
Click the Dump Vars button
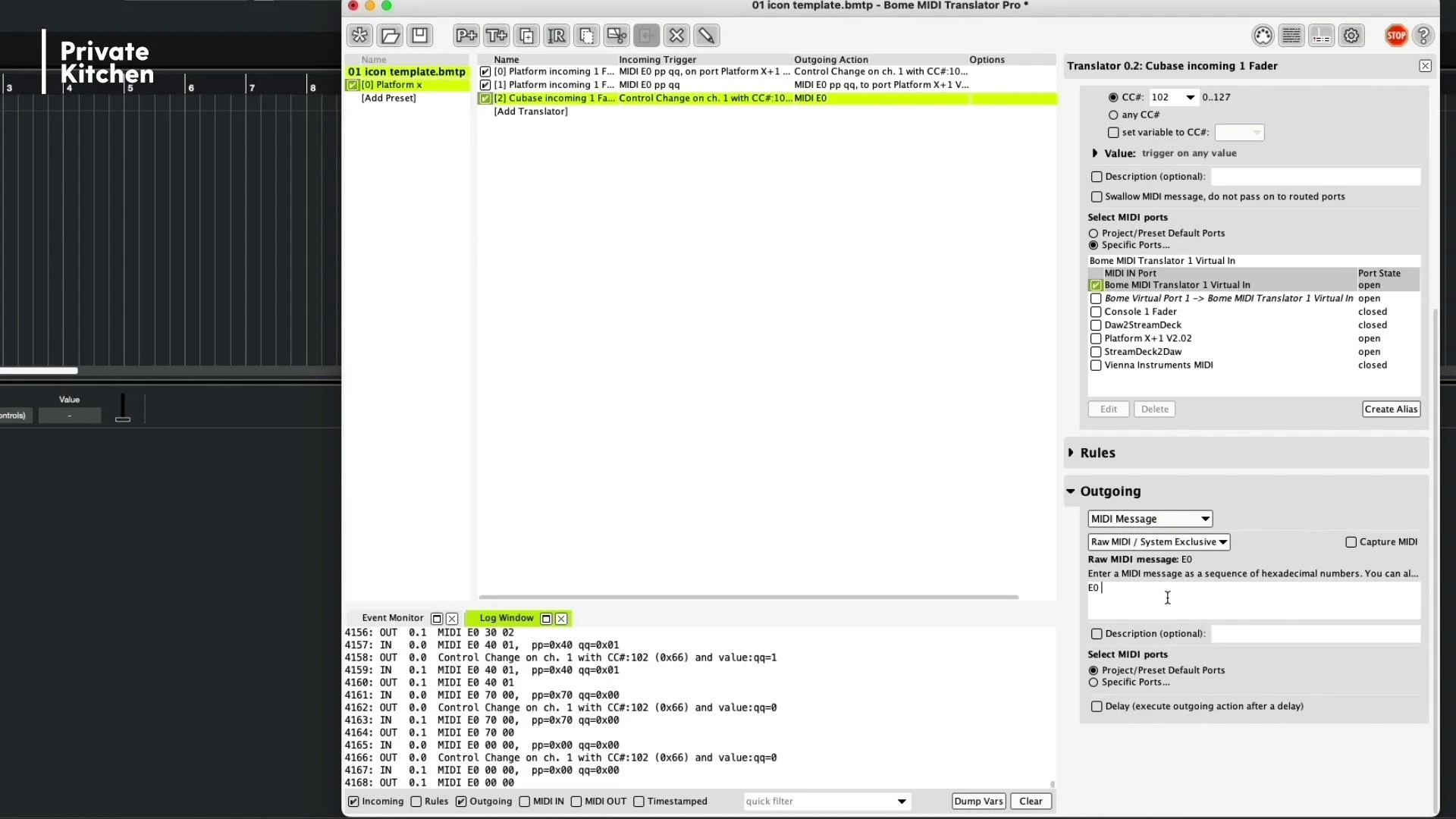(978, 802)
